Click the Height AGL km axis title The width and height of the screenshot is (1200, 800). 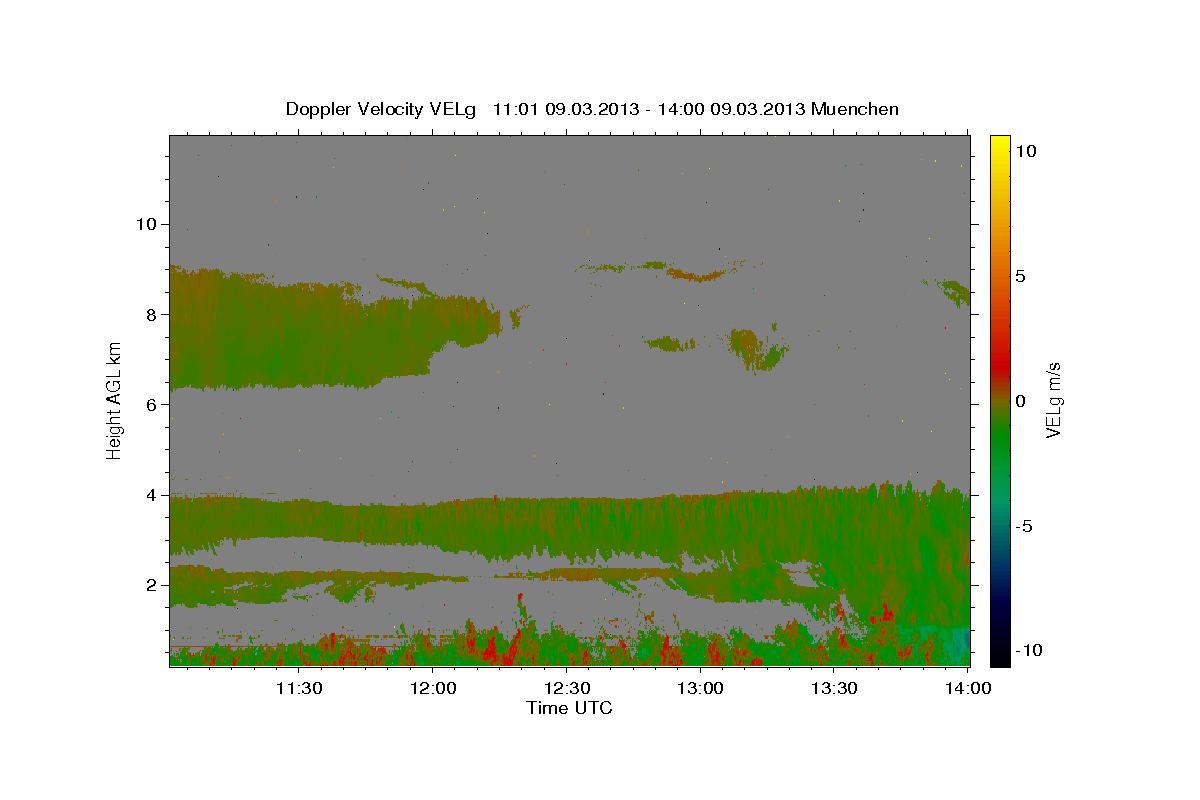click(114, 400)
